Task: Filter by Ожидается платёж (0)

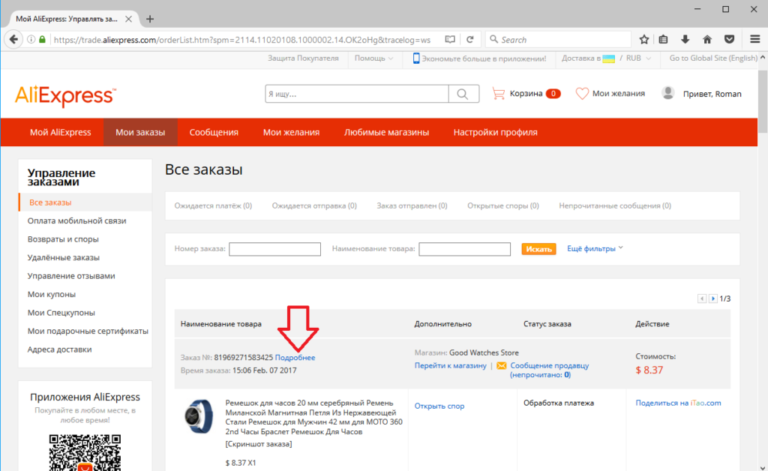Action: coord(213,206)
